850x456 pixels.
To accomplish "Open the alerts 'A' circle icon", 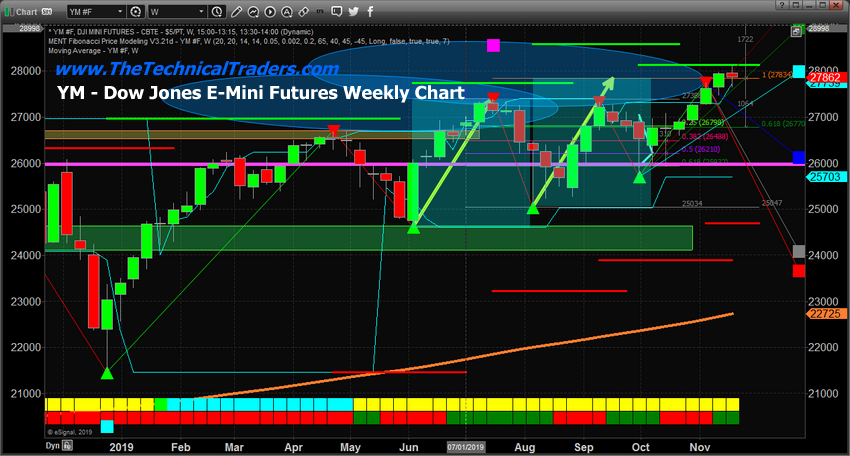I will (287, 11).
